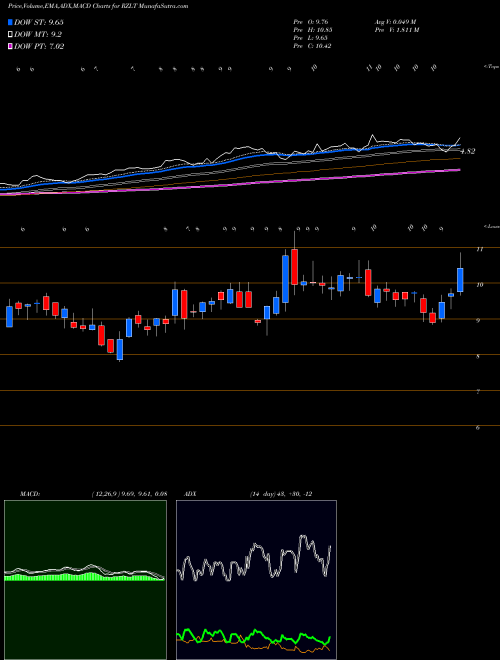Click the ADX values '(14 day) 48, +30, -12'
Viewport: 500px width, 660px height.
tap(281, 494)
